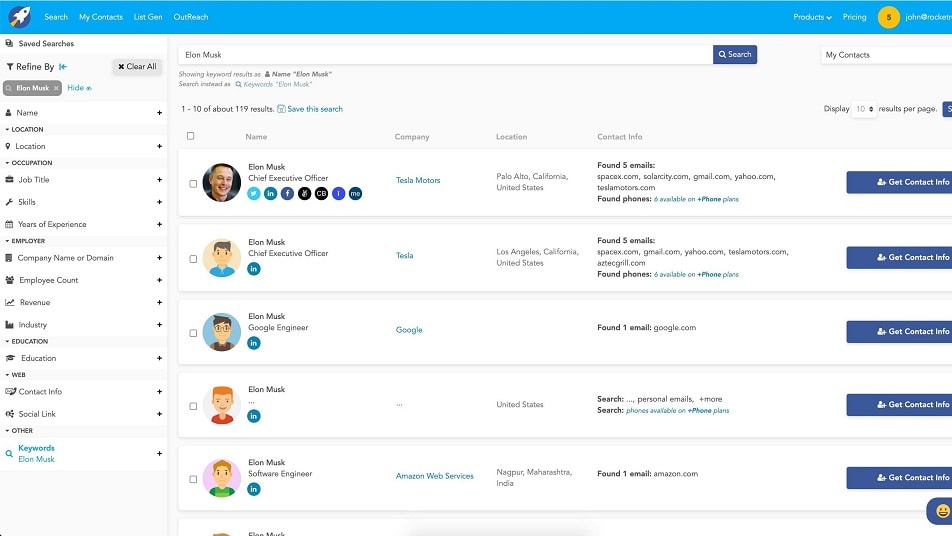Click avatar of Software Engineer Elon Musk
This screenshot has width=952, height=536.
[222, 478]
